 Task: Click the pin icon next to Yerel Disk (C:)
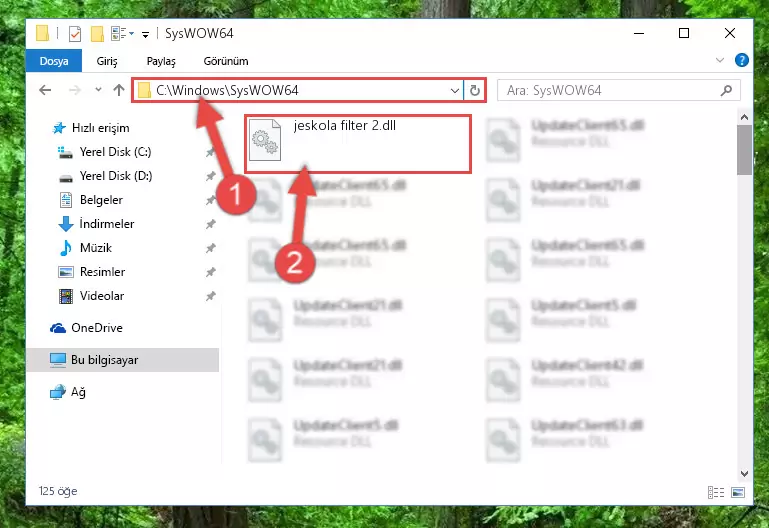pyautogui.click(x=210, y=152)
